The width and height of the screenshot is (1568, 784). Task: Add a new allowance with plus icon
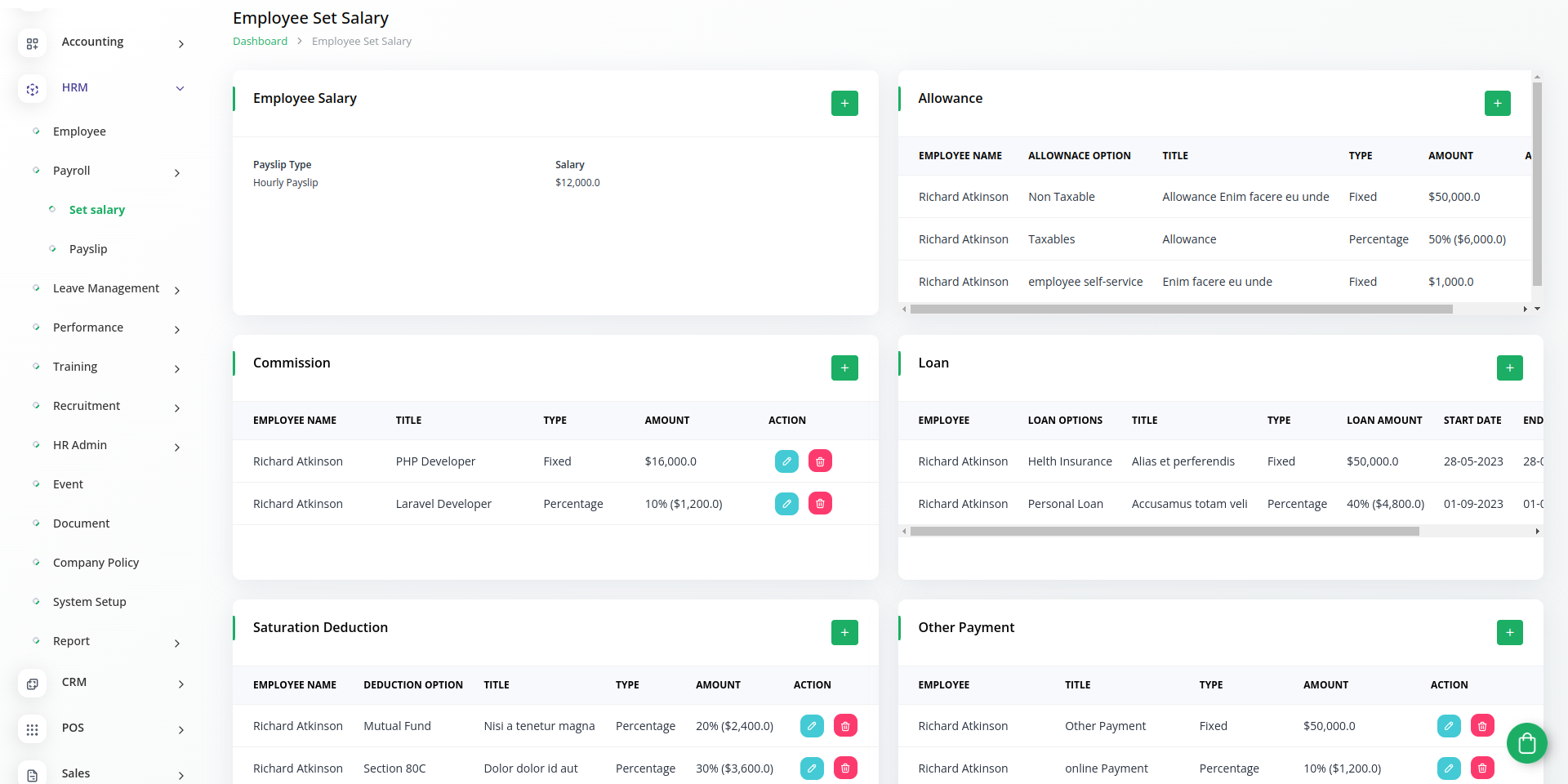click(x=1497, y=104)
